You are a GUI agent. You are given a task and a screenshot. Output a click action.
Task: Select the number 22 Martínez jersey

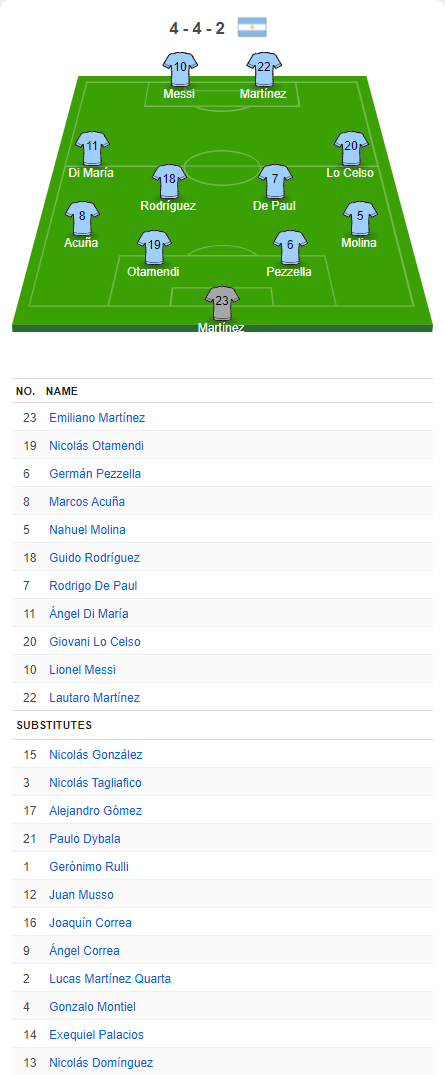point(264,69)
